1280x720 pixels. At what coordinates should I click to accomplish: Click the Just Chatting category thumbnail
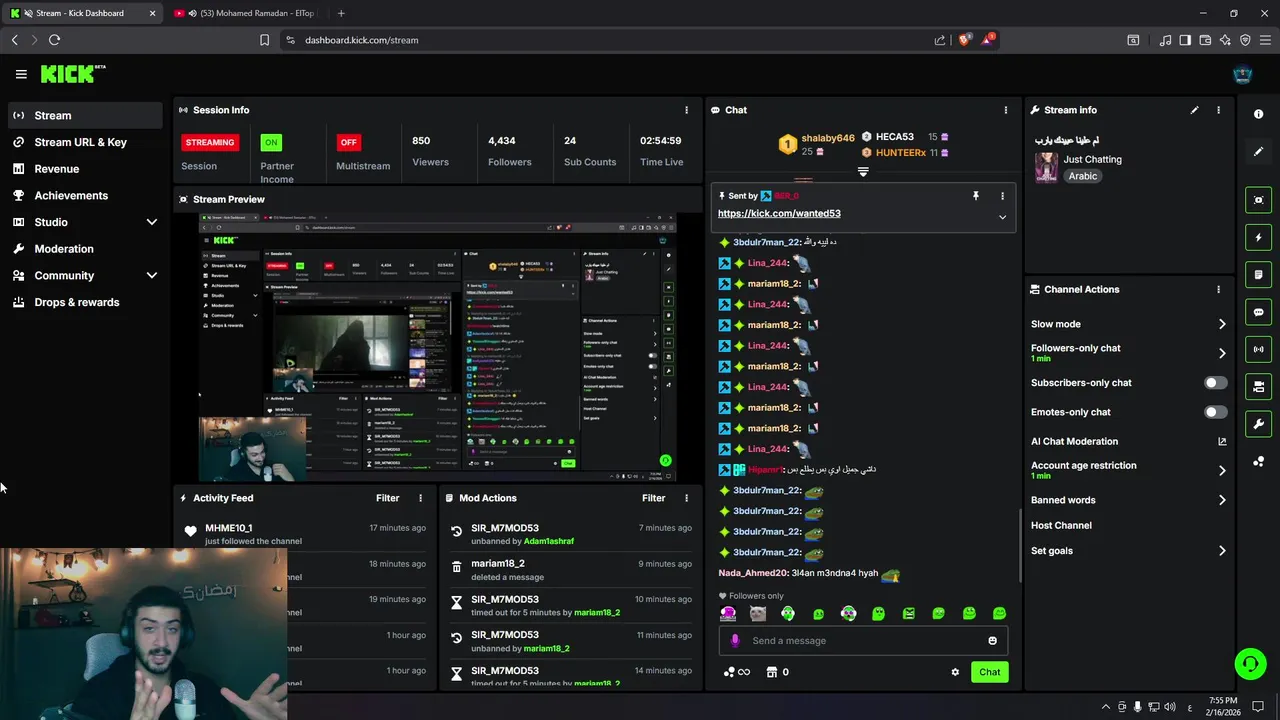tap(1046, 167)
